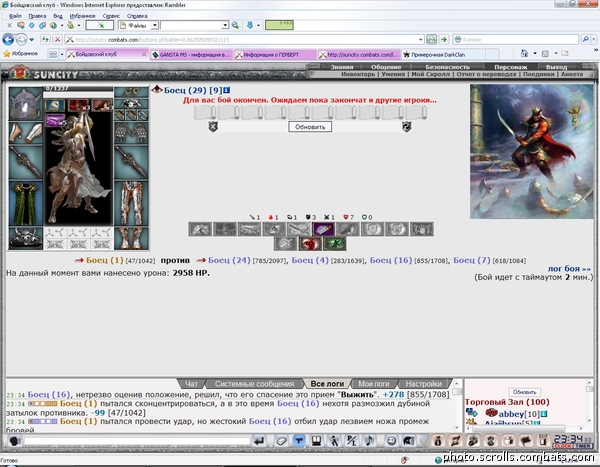This screenshot has height=467, width=600.
Task: Open the Умения link
Action: pos(393,74)
